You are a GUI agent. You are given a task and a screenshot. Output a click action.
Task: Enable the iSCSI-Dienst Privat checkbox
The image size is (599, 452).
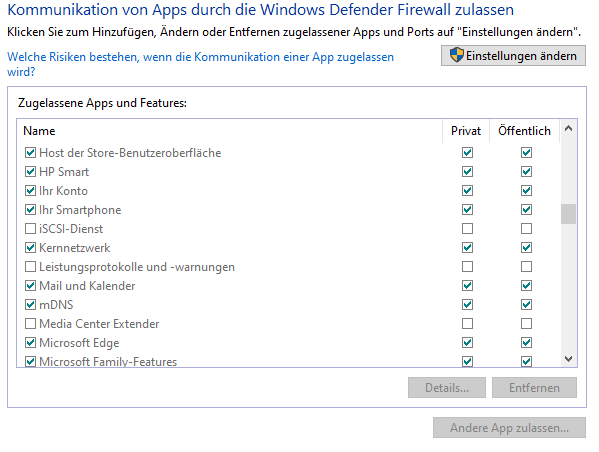(467, 228)
